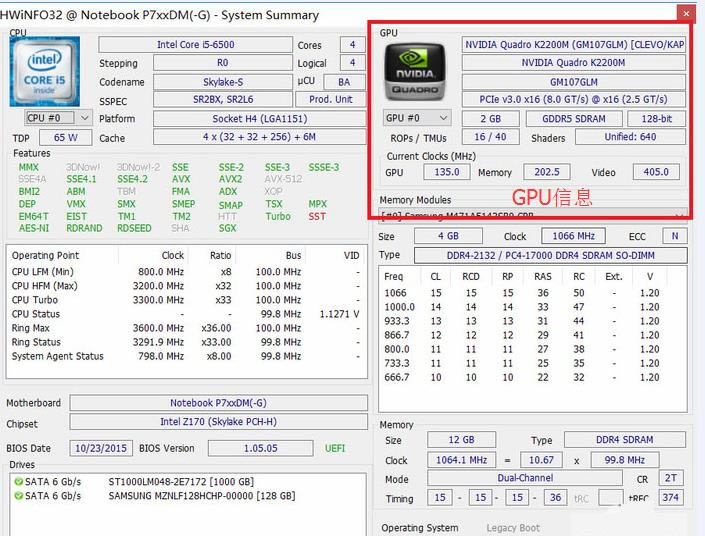
Task: Click the cache field 4 x (32 + 32 + 256) + 6M
Action: tap(259, 137)
